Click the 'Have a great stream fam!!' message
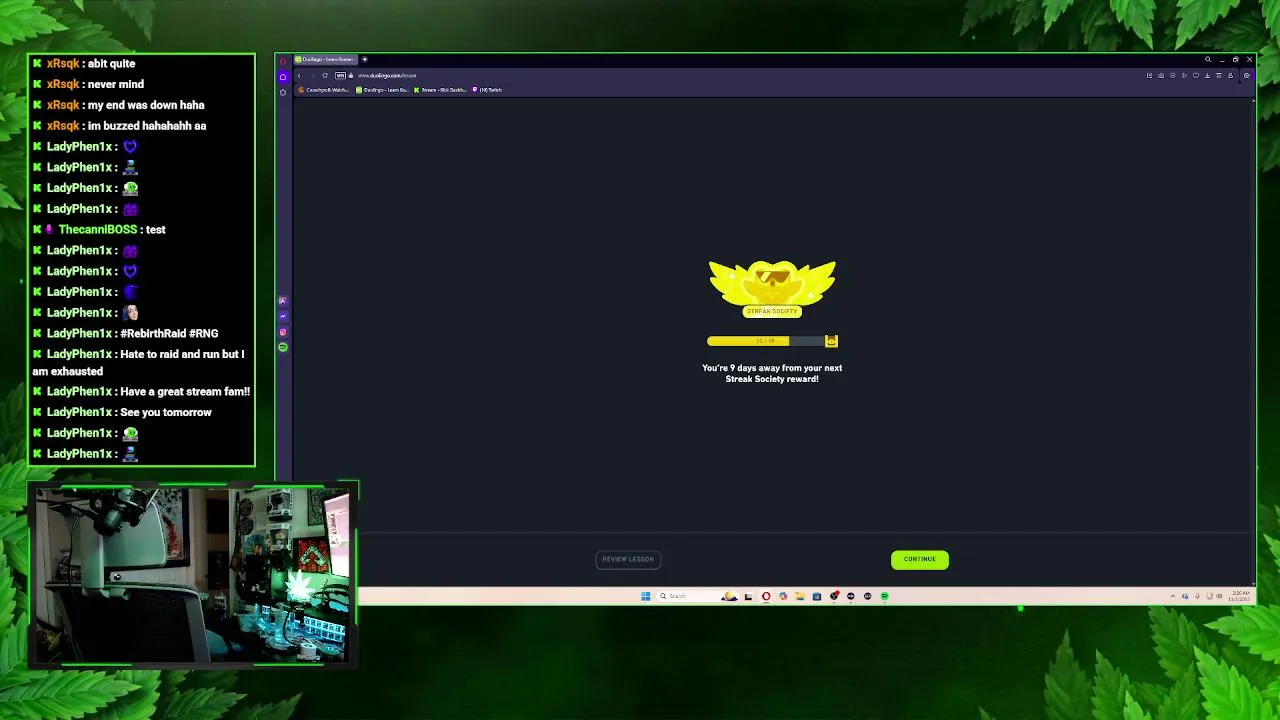 [x=141, y=391]
